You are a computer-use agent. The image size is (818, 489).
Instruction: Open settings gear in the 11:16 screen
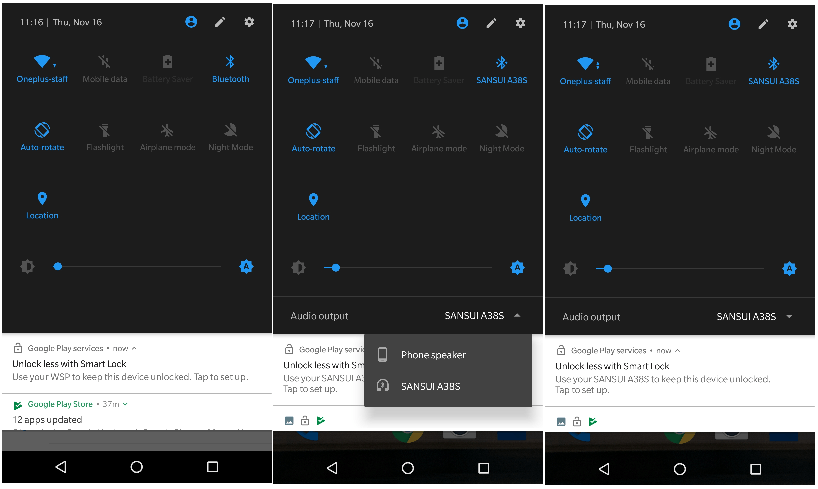[249, 22]
